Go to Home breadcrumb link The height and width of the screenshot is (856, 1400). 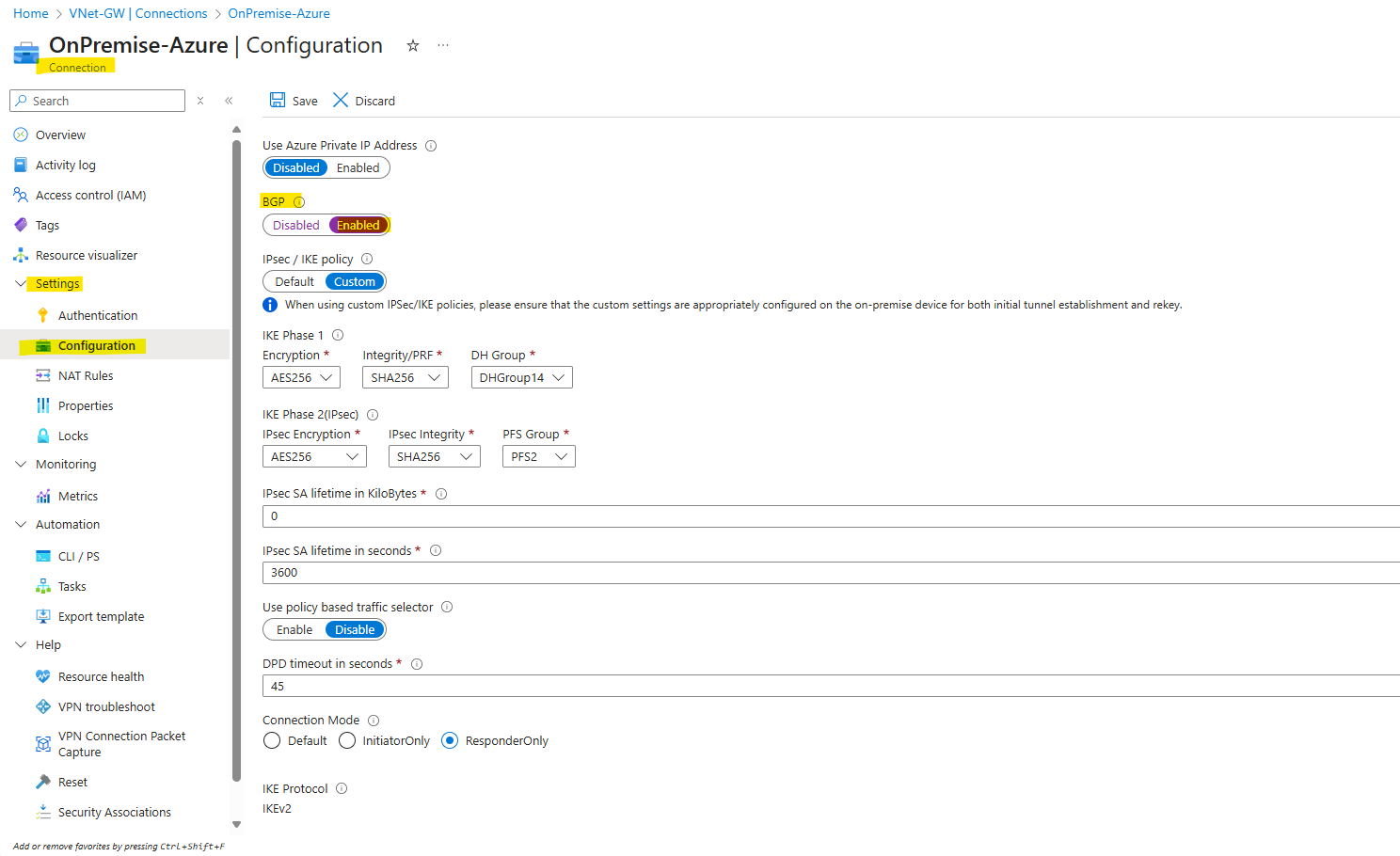(31, 13)
